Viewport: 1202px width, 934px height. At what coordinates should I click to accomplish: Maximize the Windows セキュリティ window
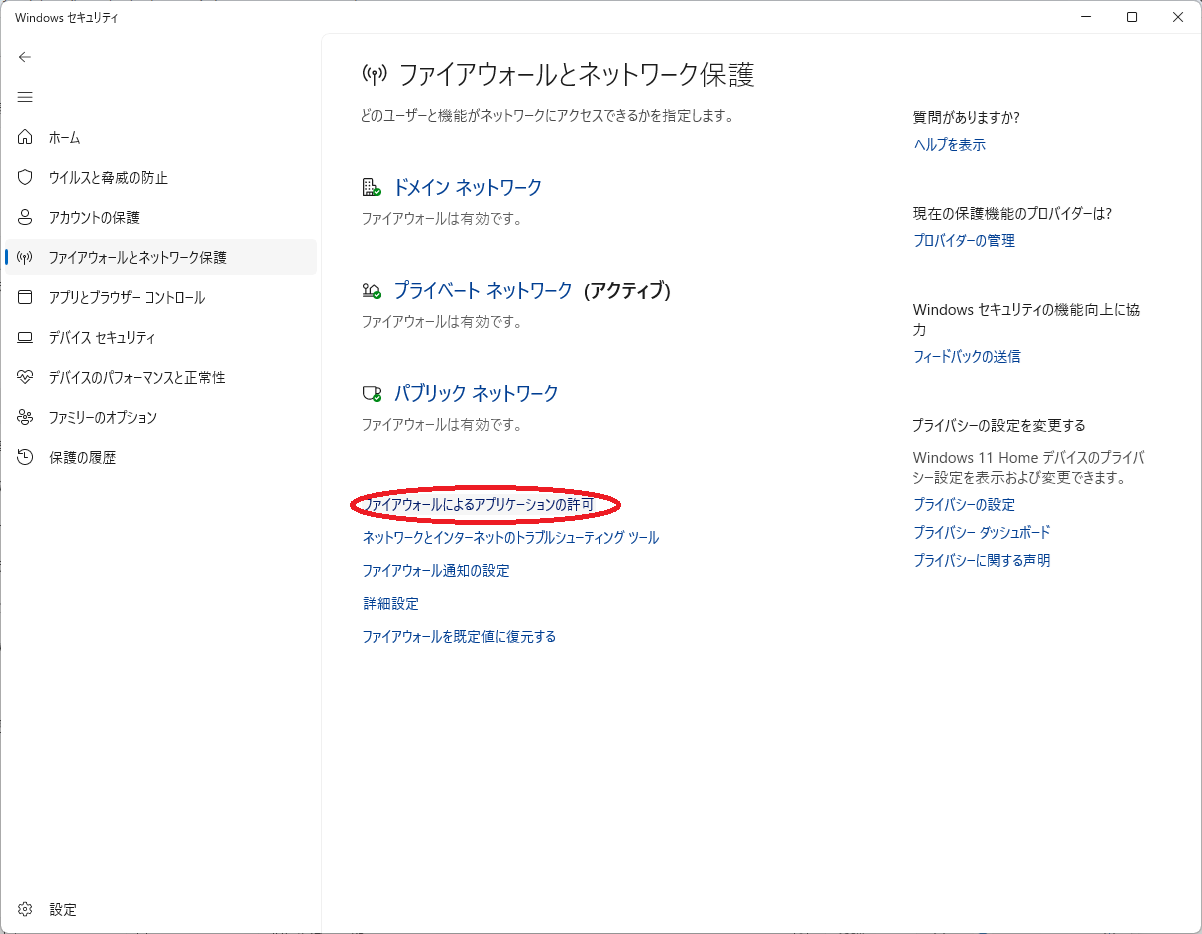(1132, 17)
